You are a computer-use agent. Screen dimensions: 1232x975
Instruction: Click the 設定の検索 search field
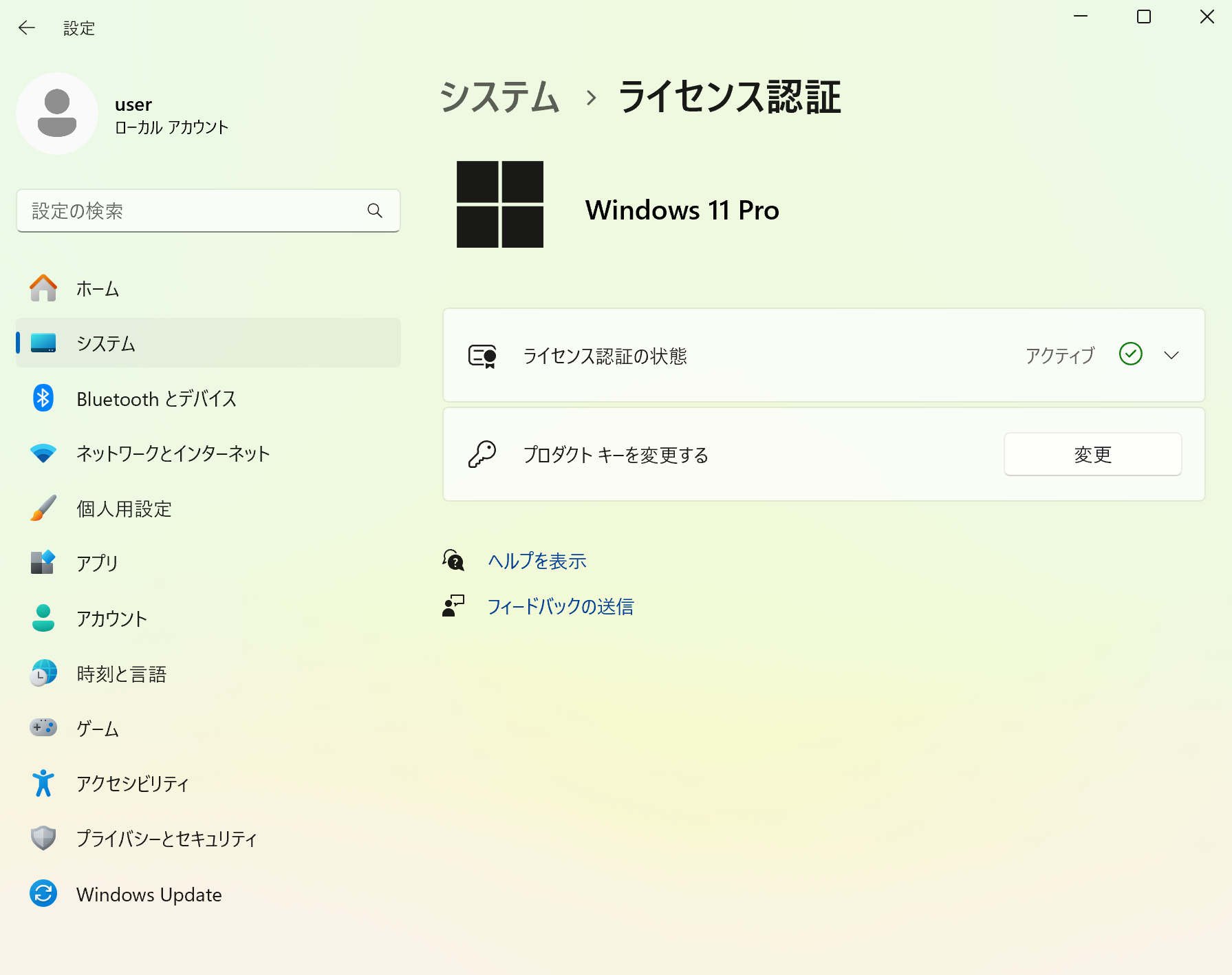click(208, 211)
